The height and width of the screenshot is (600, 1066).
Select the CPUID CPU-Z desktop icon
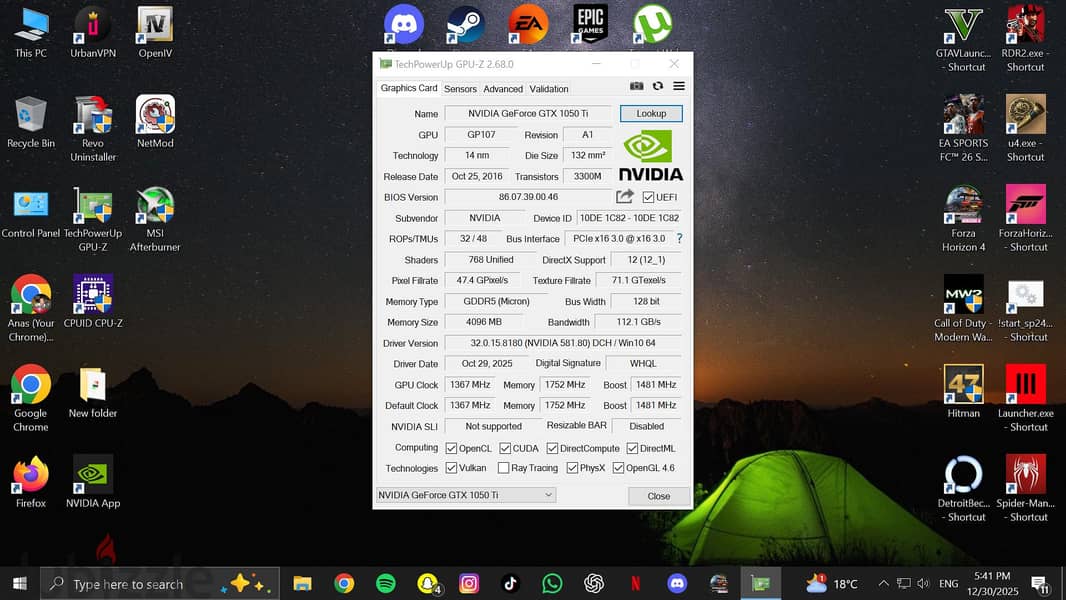click(93, 302)
